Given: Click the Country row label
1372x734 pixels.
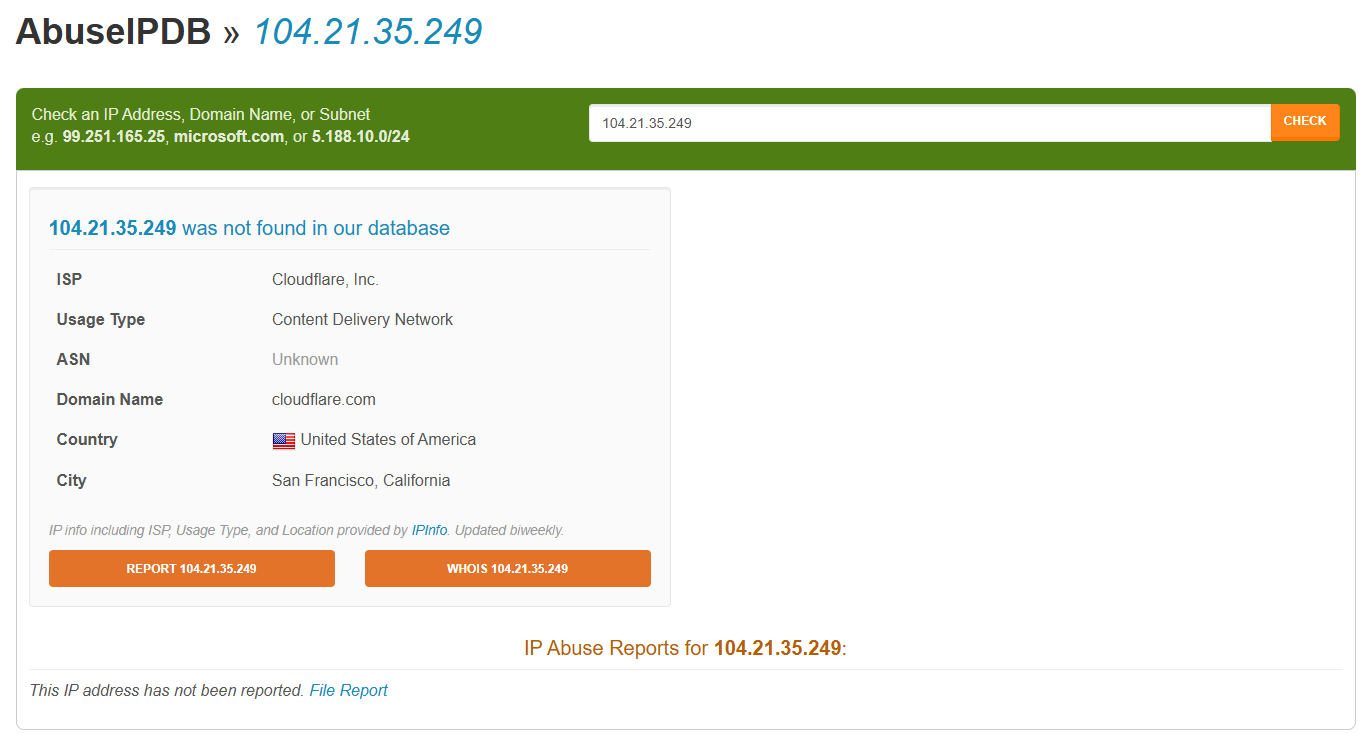Looking at the screenshot, I should pyautogui.click(x=87, y=440).
